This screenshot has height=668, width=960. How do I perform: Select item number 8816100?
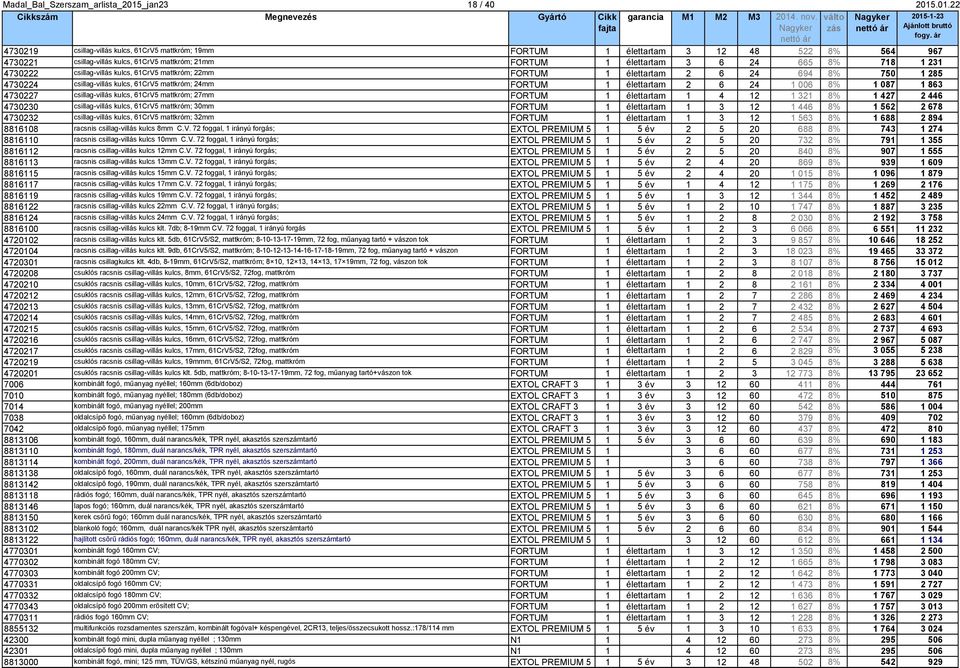pos(21,228)
